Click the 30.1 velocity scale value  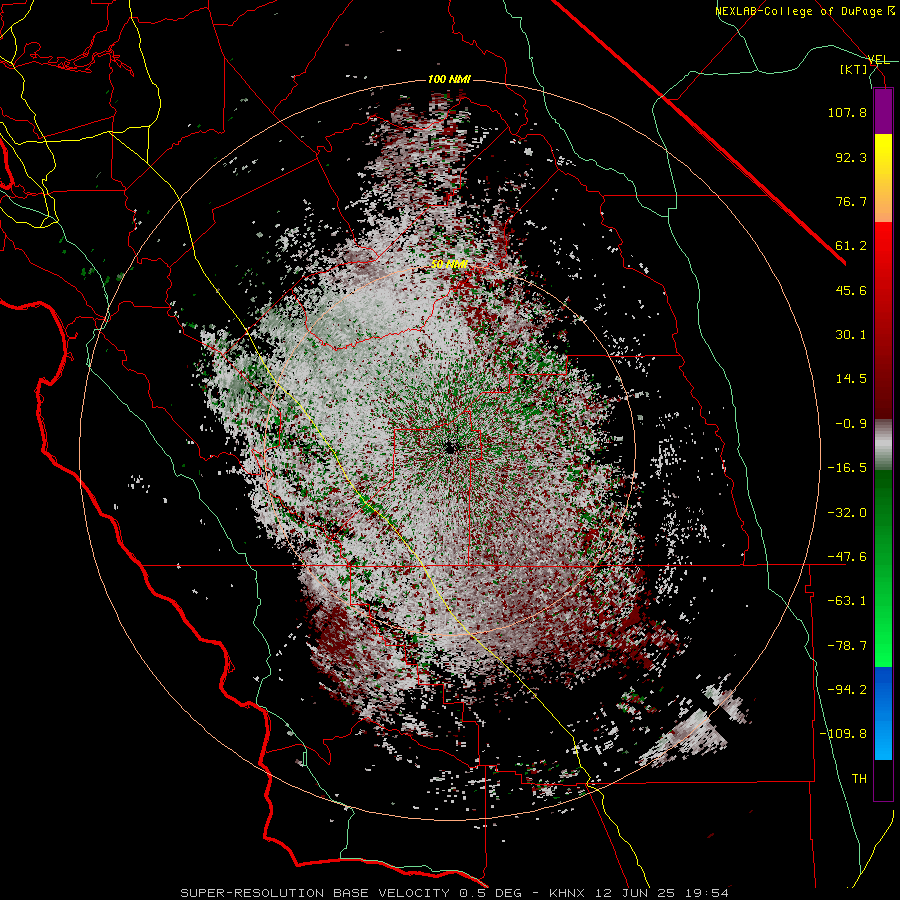pyautogui.click(x=851, y=335)
